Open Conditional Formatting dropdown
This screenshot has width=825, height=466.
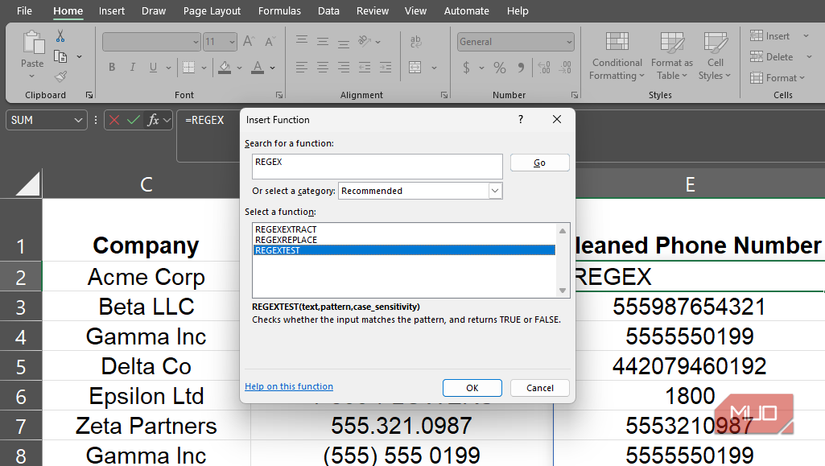[617, 56]
